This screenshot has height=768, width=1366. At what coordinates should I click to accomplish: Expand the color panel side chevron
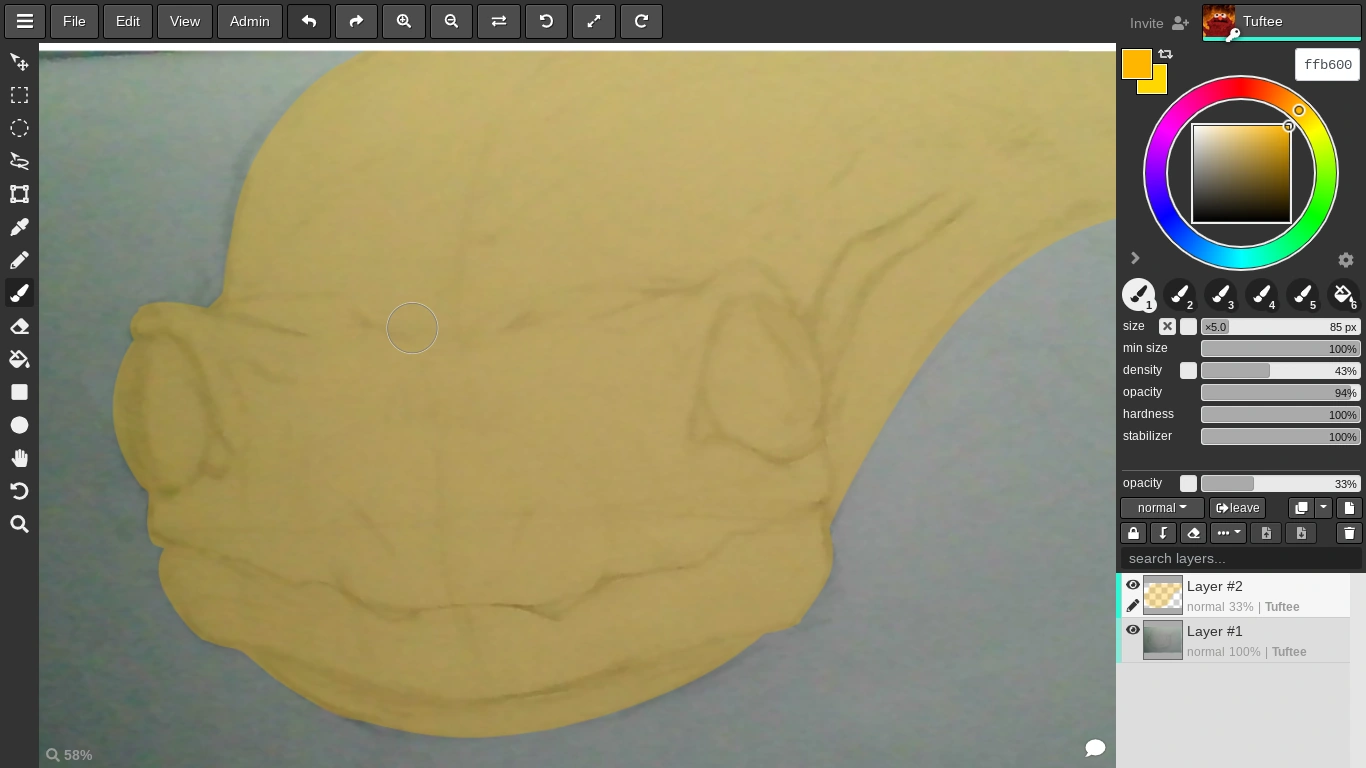coord(1135,258)
